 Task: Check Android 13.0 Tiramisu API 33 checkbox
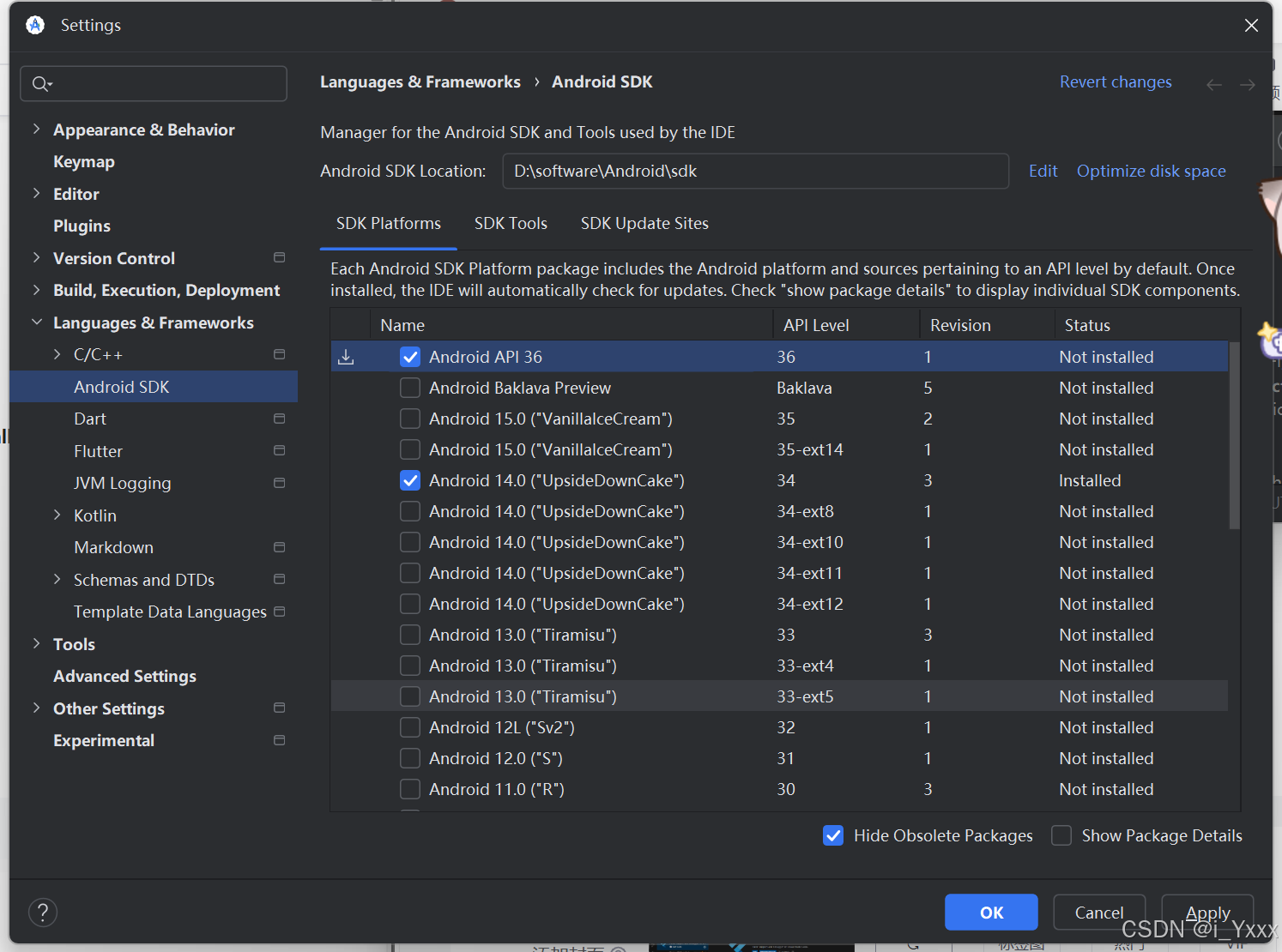(x=410, y=635)
